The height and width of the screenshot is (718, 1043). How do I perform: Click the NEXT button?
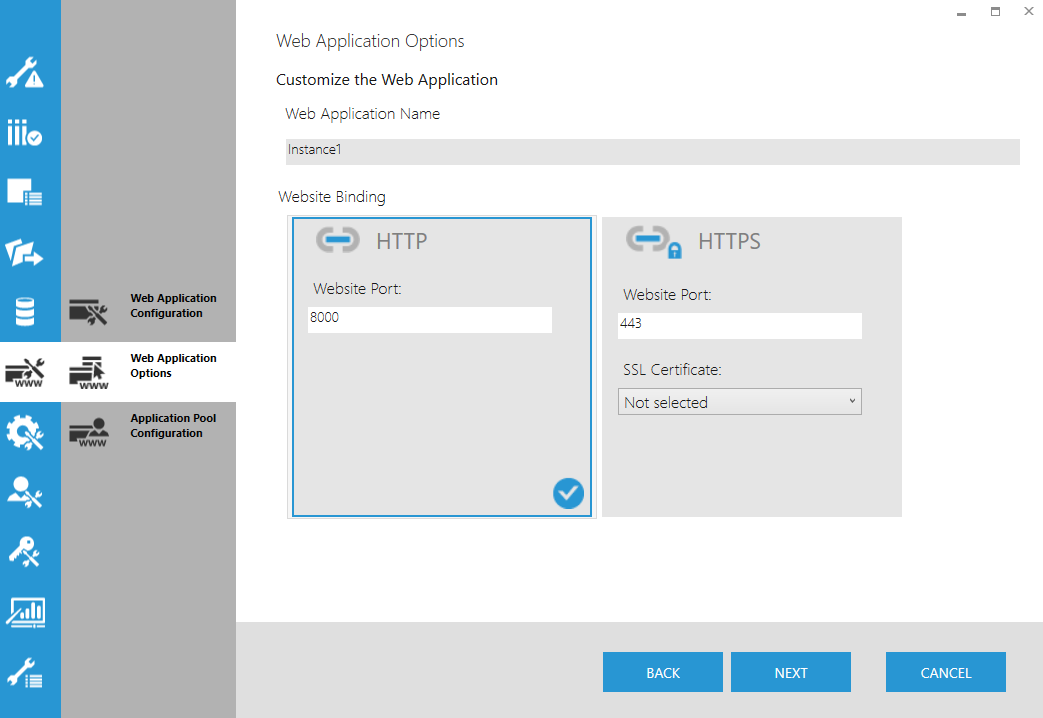click(791, 672)
